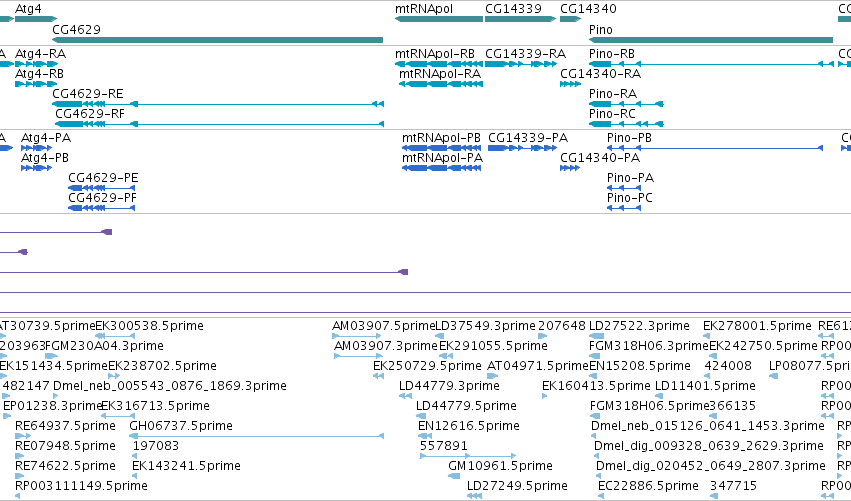This screenshot has width=851, height=501.
Task: Select EST LD44779.3prime
Action: point(449,386)
